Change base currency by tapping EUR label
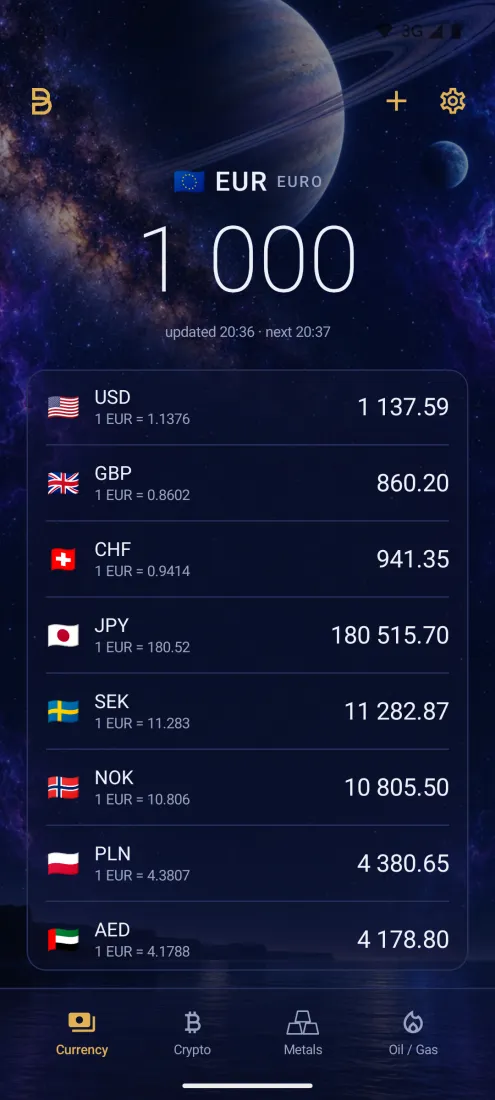The height and width of the screenshot is (1100, 495). coord(240,182)
